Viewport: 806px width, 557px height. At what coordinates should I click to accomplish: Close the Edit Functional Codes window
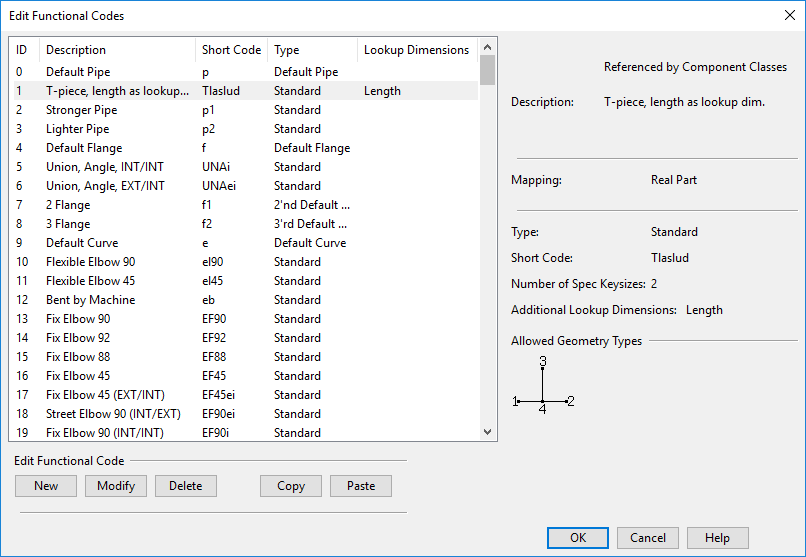click(x=787, y=16)
